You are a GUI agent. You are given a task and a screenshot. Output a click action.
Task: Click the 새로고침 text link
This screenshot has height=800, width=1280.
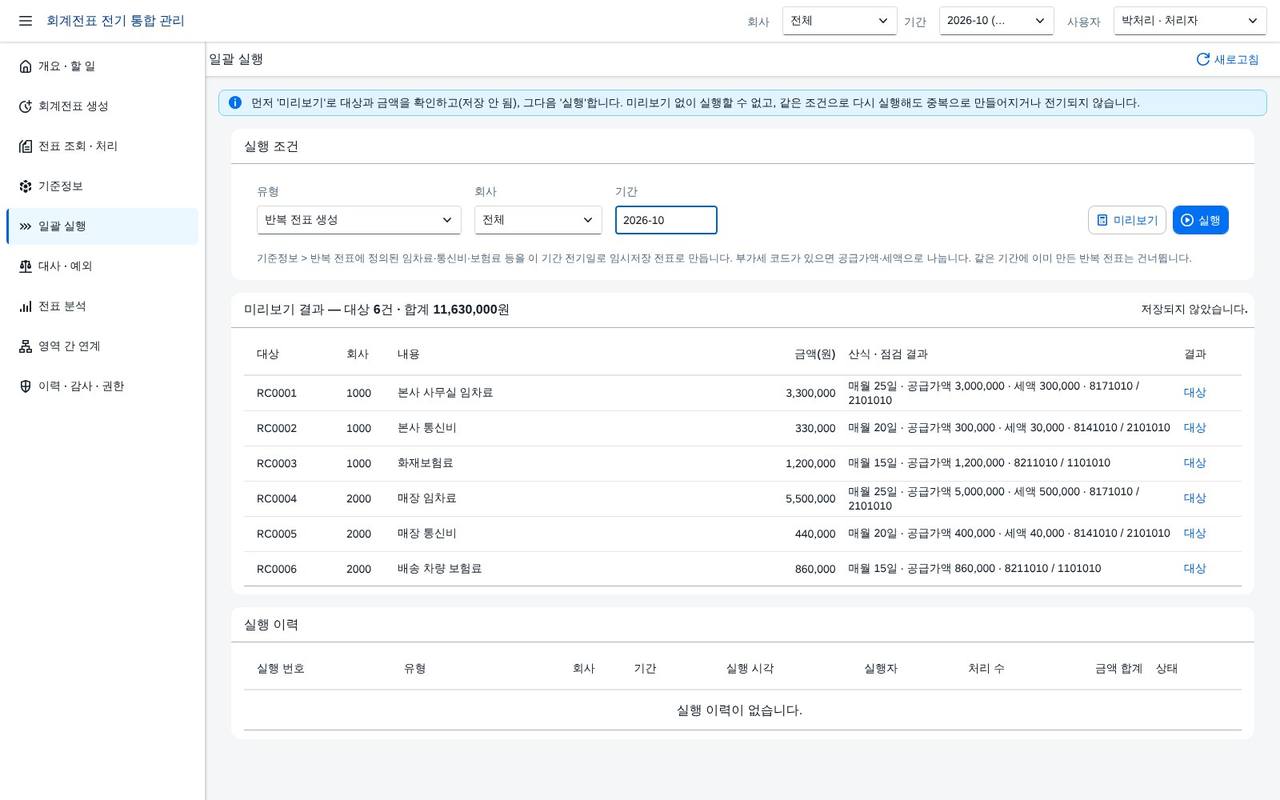(1236, 59)
